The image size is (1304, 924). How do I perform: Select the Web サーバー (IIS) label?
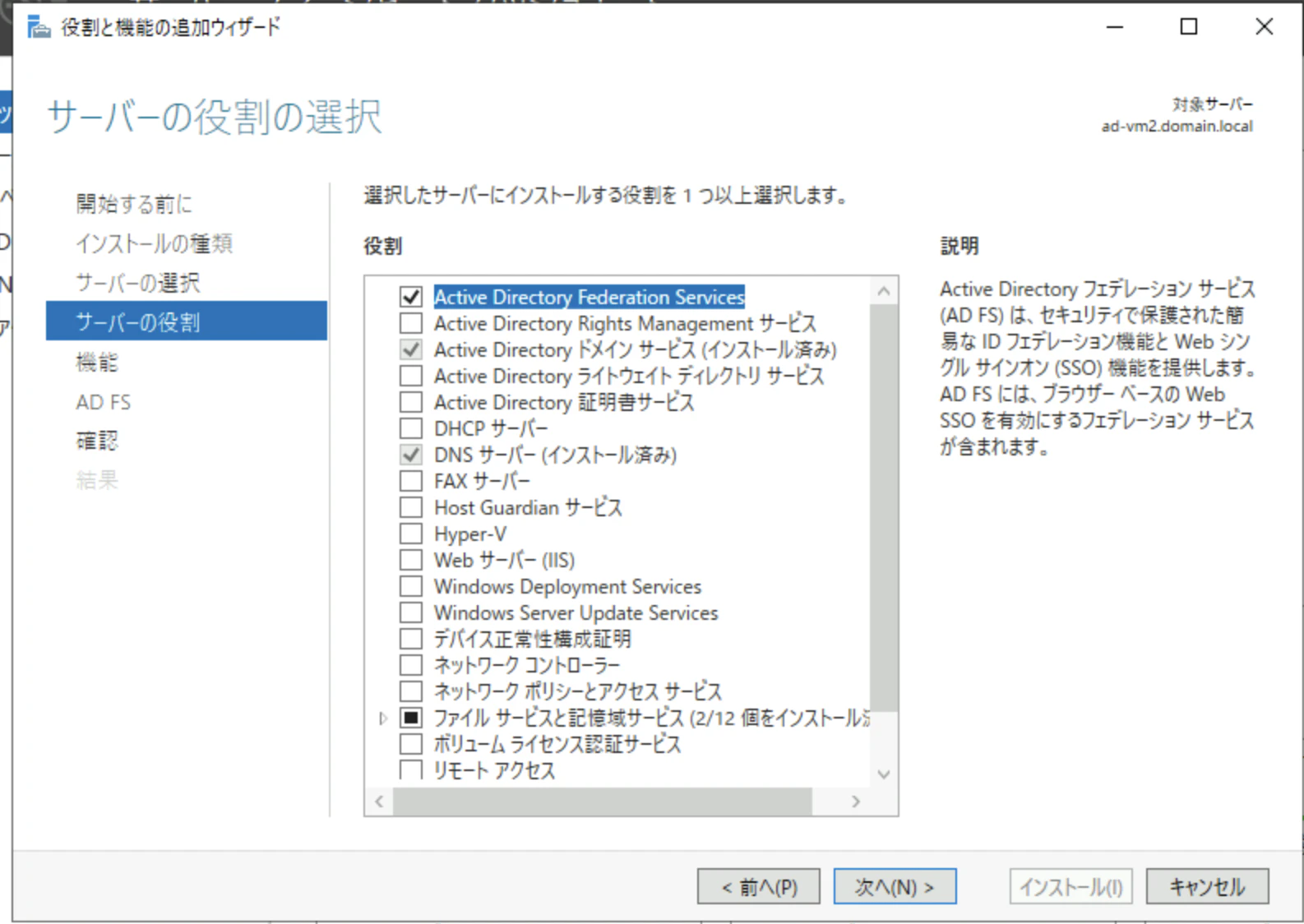[504, 560]
